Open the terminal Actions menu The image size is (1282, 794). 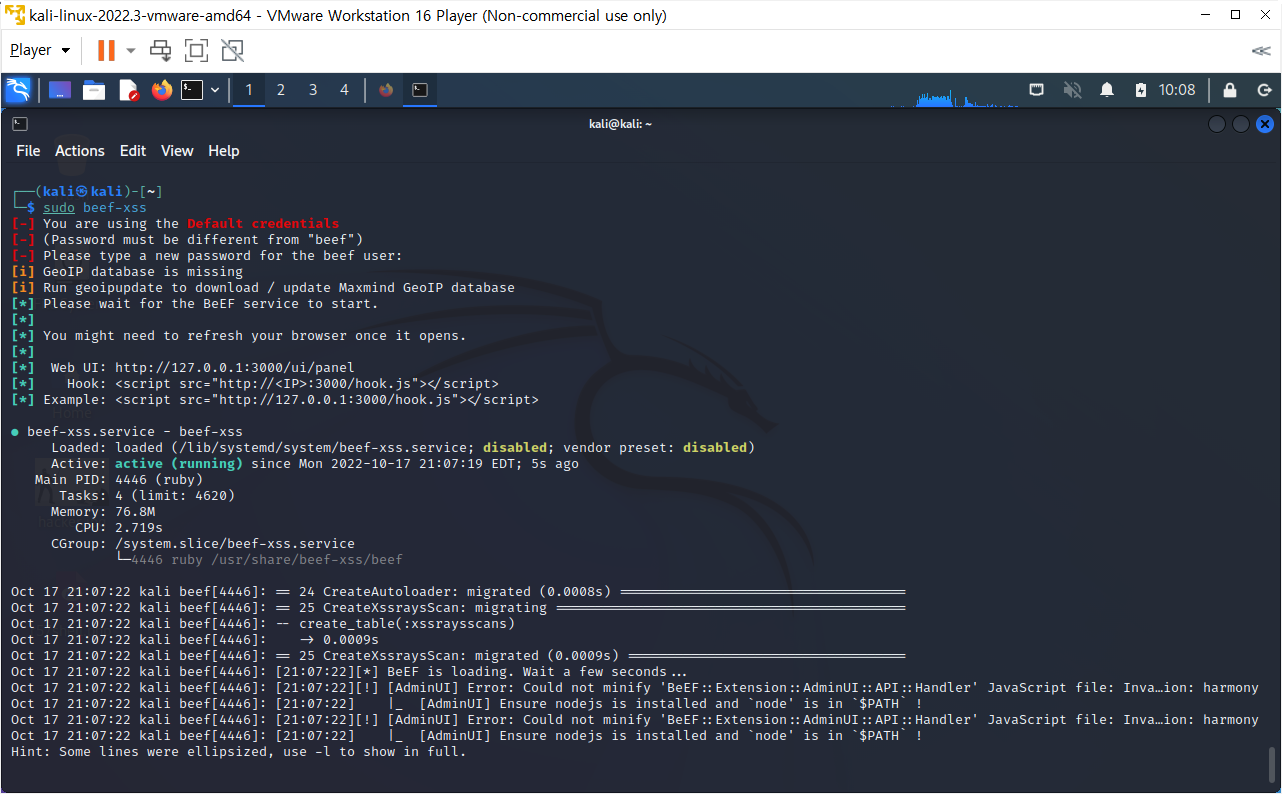click(80, 151)
